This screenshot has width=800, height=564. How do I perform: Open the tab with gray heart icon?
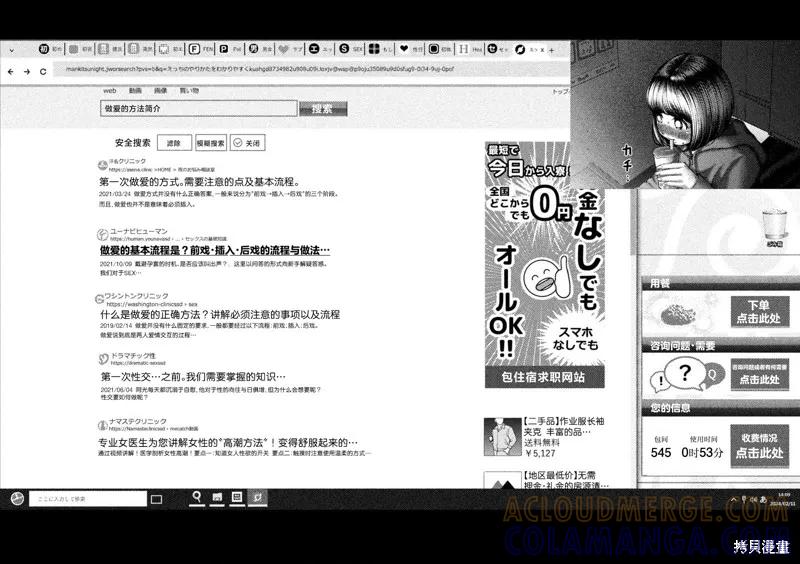[290, 49]
